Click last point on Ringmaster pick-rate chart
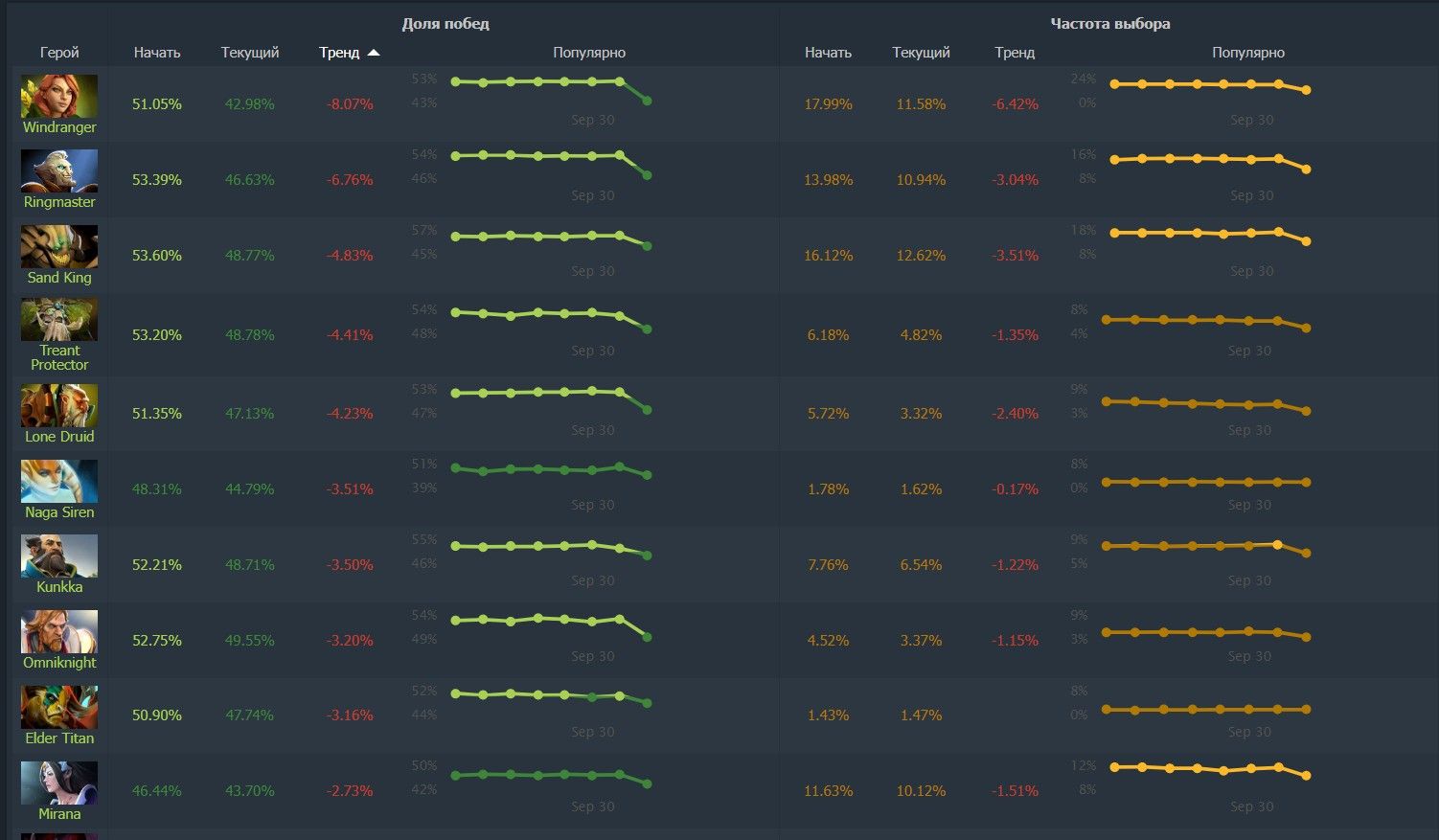This screenshot has height=840, width=1439. [1306, 170]
